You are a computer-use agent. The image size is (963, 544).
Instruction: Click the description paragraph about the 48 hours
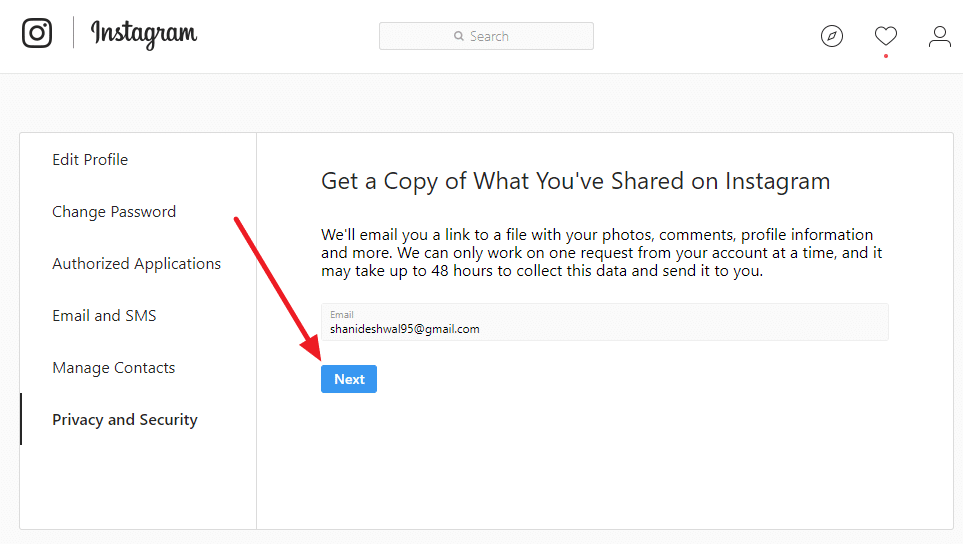pyautogui.click(x=601, y=253)
